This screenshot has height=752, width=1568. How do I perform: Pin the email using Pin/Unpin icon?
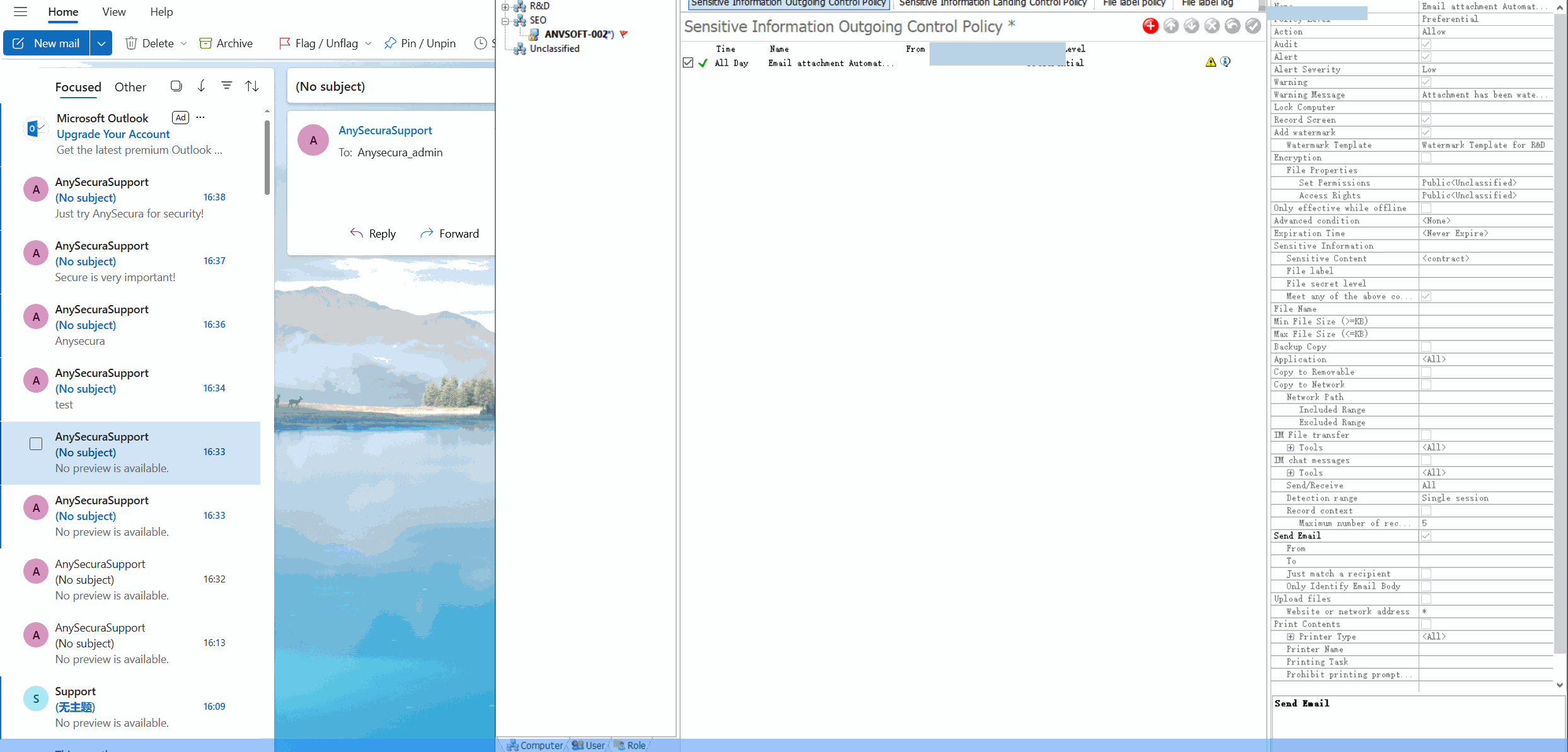coord(420,43)
